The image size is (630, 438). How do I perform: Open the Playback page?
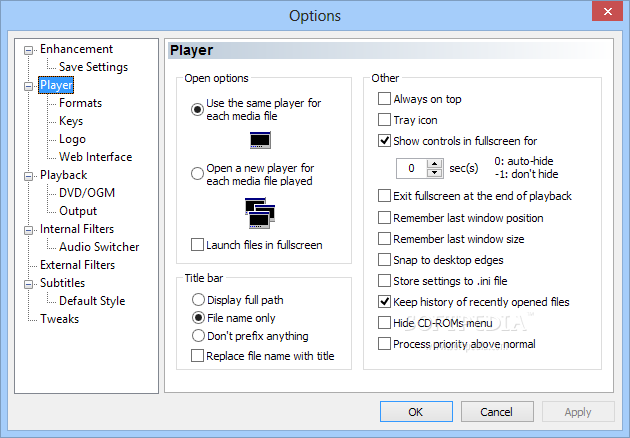[x=63, y=175]
